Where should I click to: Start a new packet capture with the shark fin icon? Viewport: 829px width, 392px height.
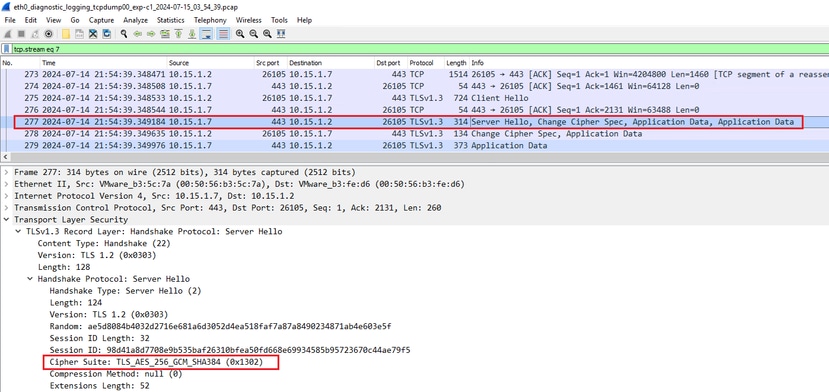(x=8, y=34)
